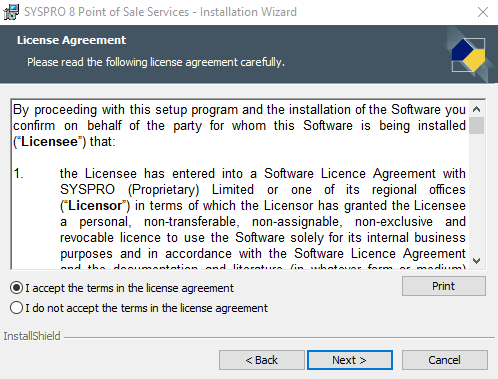498x379 pixels.
Task: Click the license scrollbar up arrow
Action: click(477, 109)
